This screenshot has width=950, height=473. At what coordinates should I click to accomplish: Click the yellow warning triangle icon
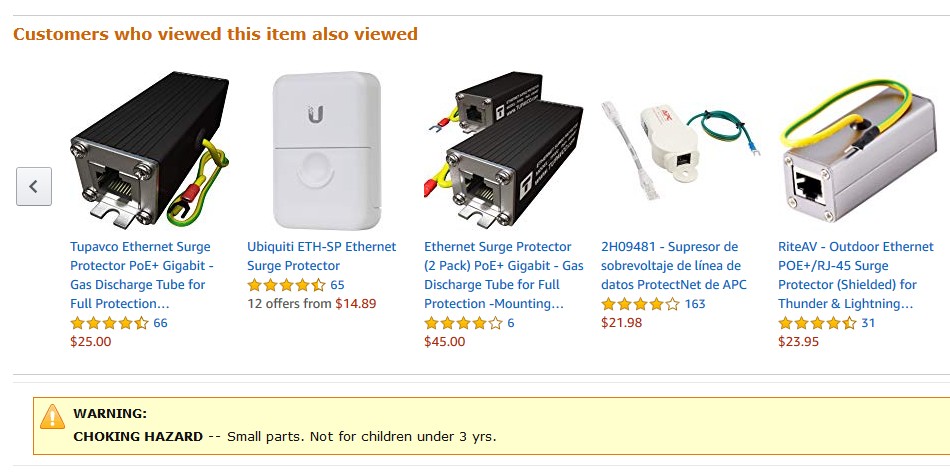53,417
